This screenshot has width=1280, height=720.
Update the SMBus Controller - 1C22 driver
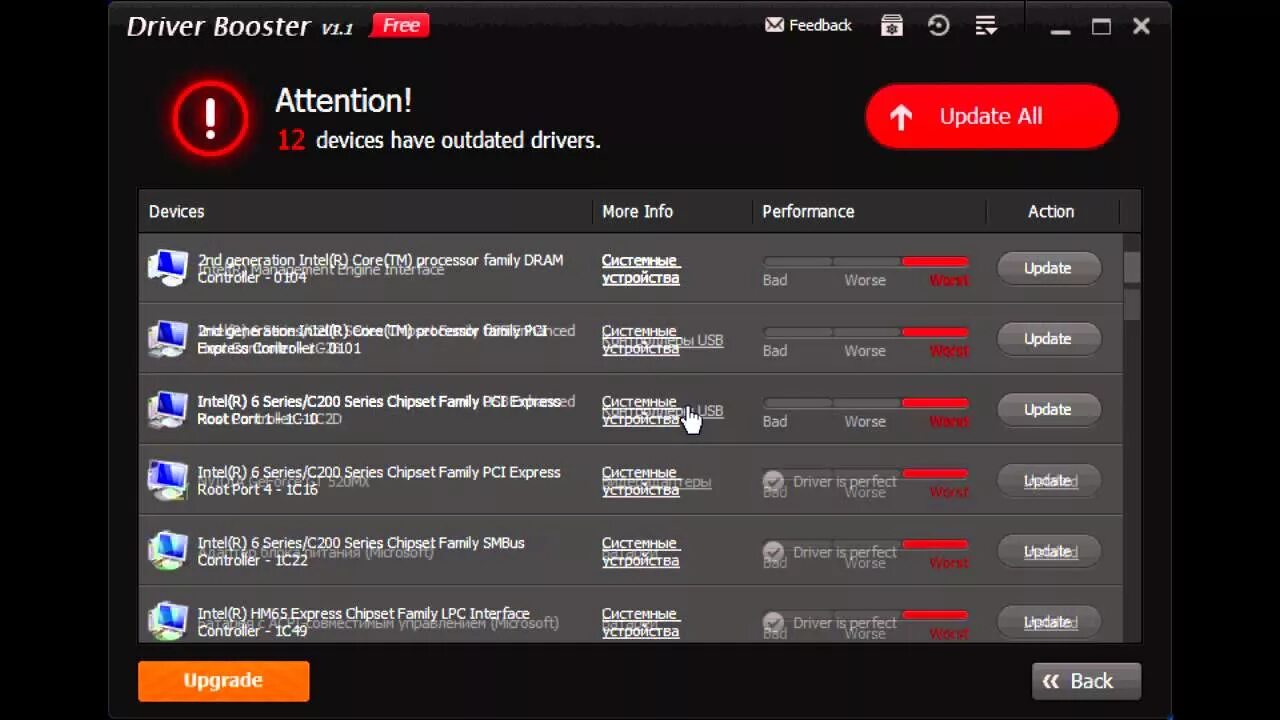(x=1048, y=552)
